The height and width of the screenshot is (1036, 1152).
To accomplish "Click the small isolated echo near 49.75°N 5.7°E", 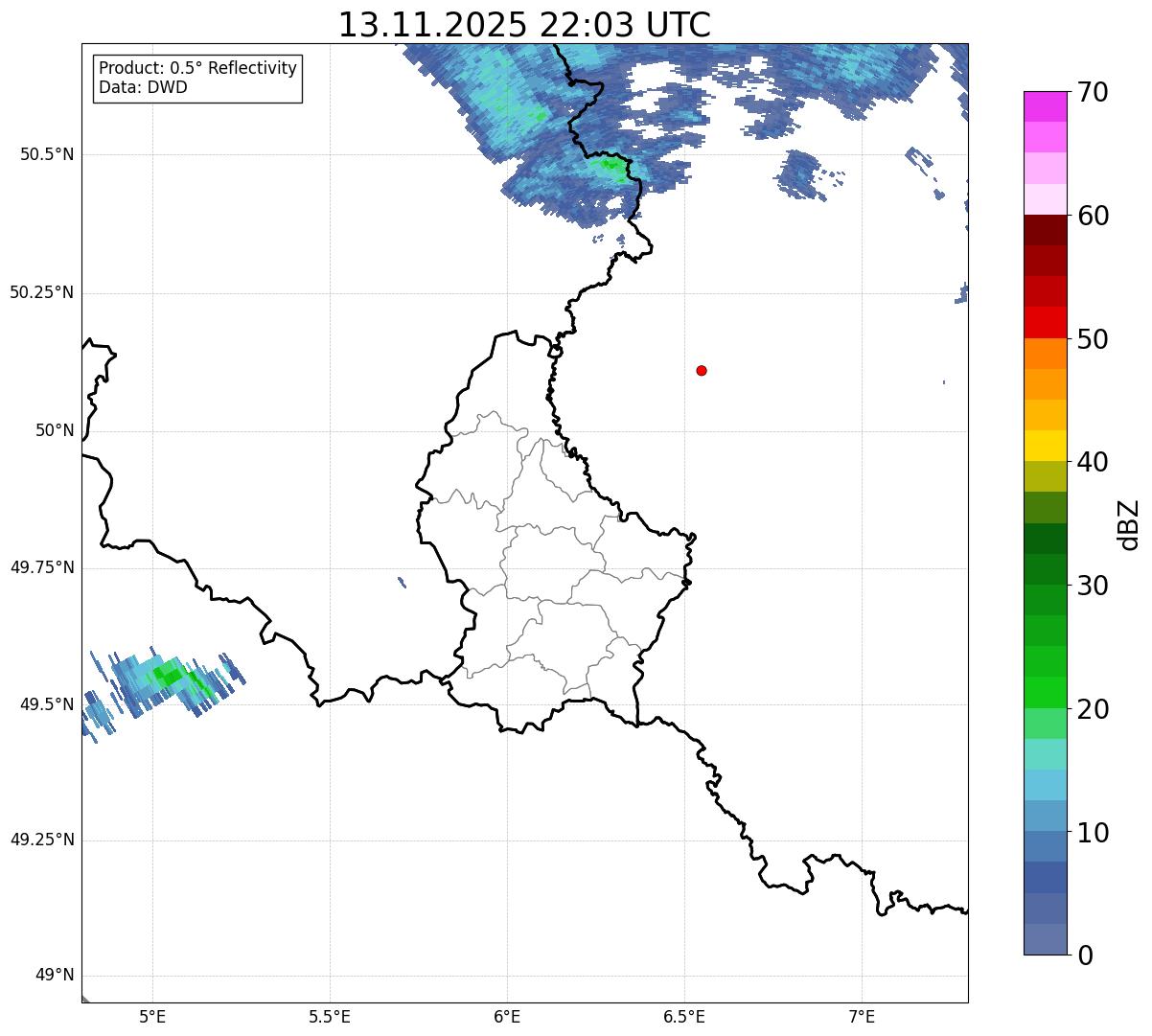I will point(402,582).
